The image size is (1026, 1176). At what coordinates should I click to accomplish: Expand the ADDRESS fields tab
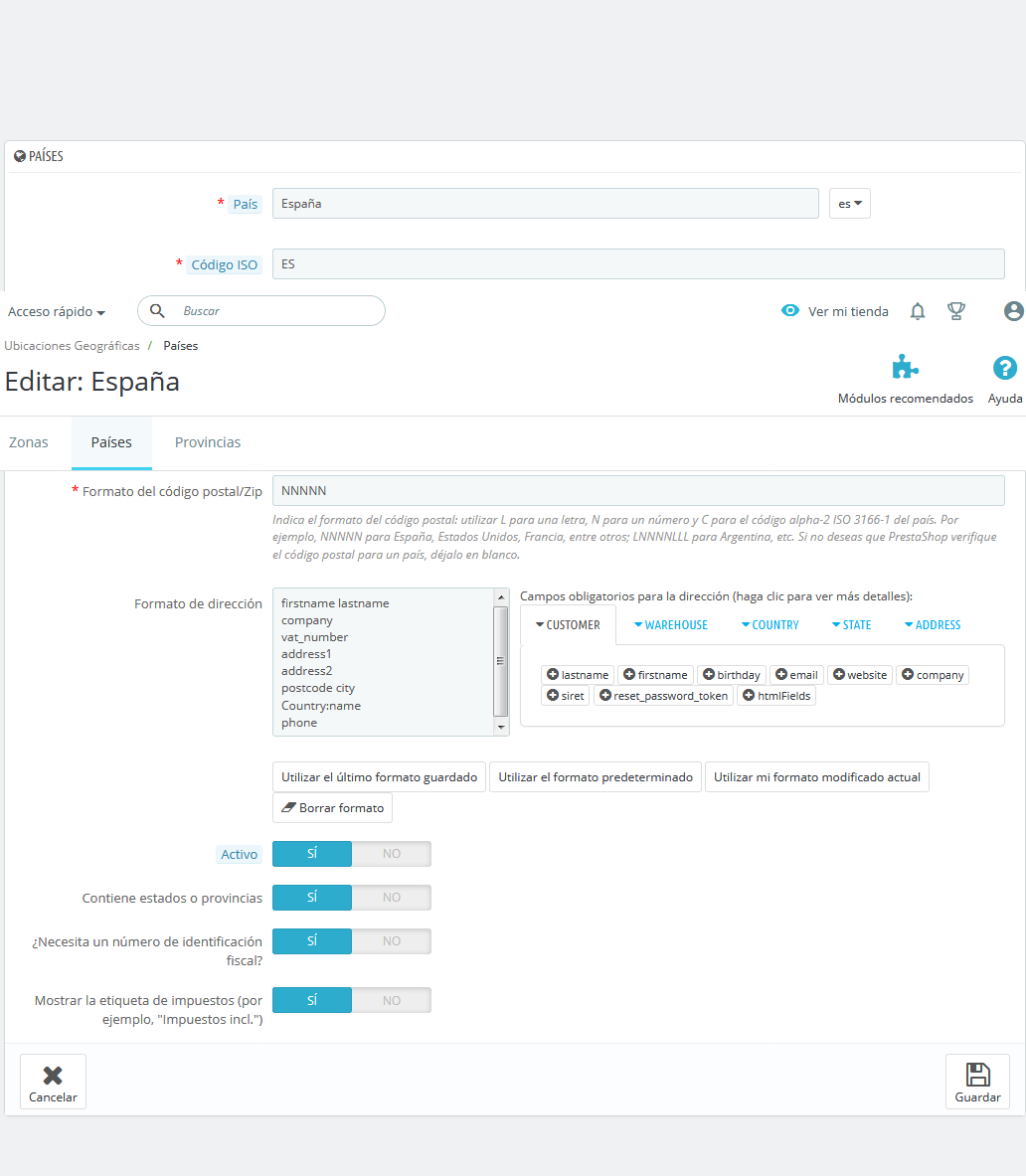click(x=933, y=624)
